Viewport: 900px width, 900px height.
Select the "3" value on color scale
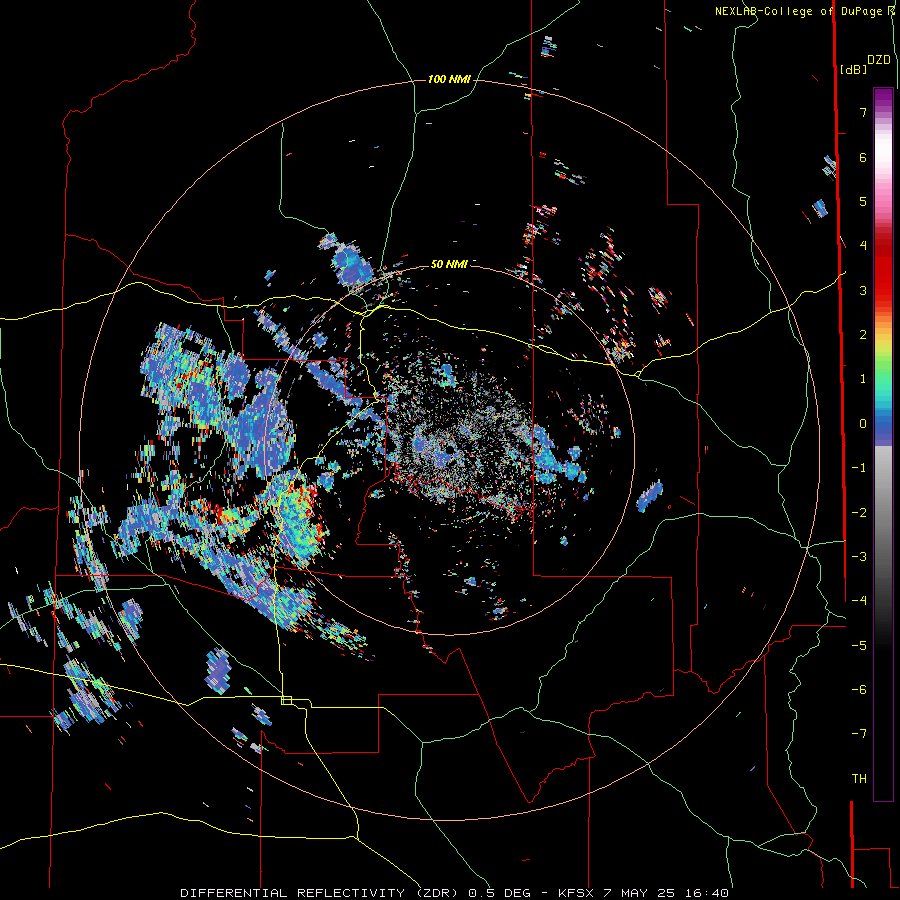(x=863, y=290)
